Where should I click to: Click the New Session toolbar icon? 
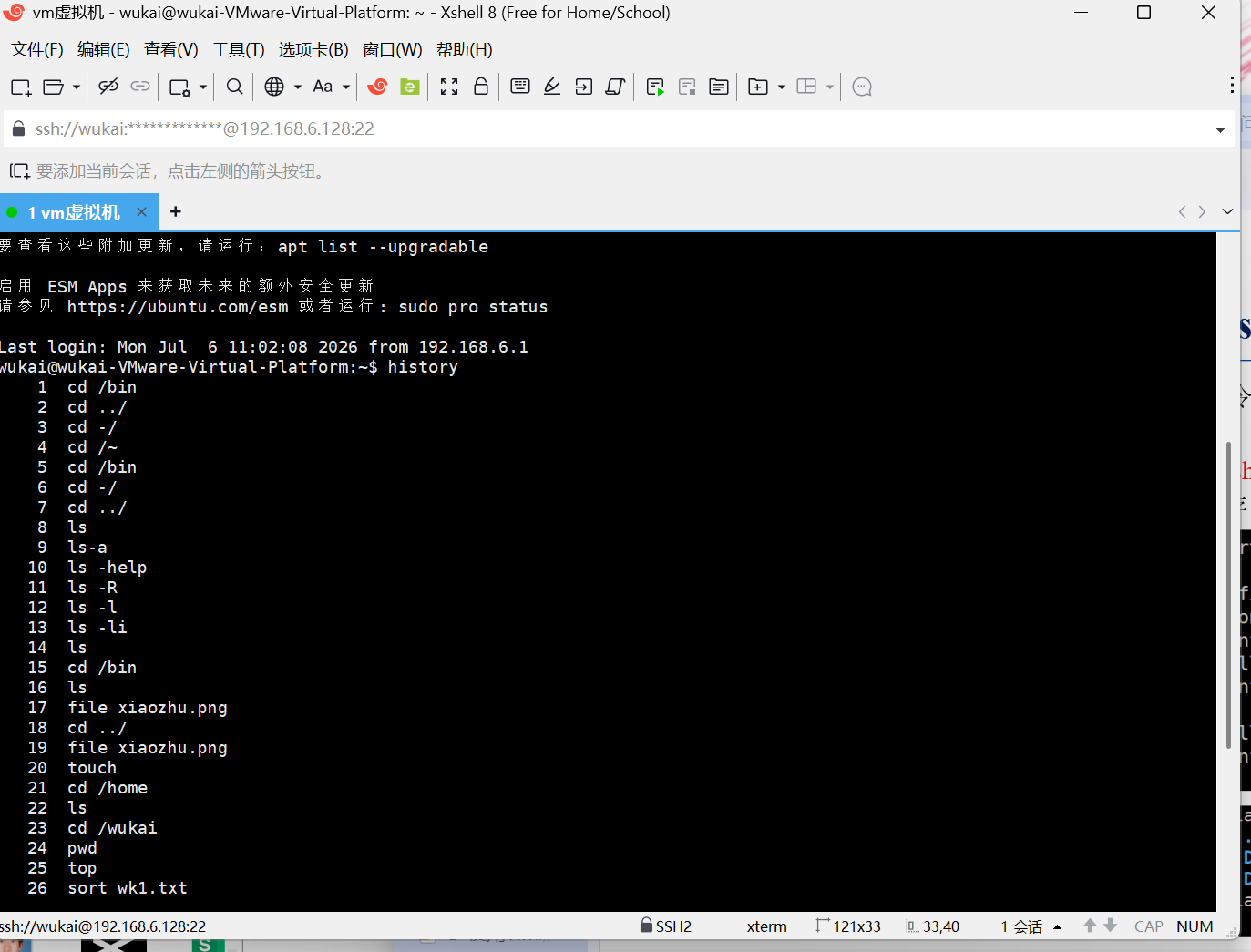tap(21, 87)
